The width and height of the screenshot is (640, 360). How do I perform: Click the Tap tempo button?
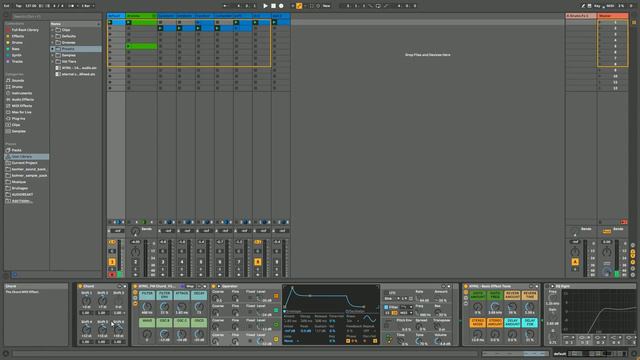18,6
